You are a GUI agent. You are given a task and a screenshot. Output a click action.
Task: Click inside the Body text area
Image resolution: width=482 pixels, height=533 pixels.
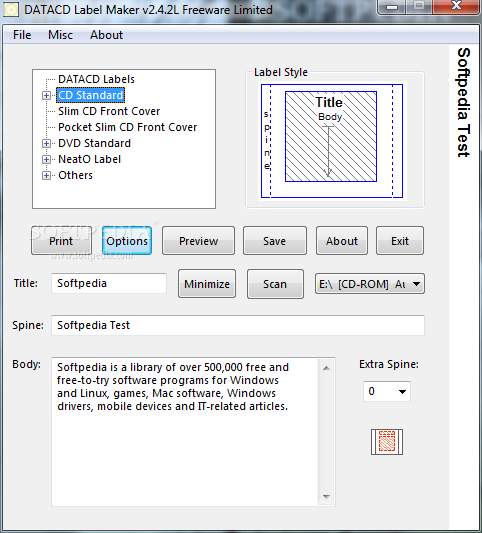[185, 432]
